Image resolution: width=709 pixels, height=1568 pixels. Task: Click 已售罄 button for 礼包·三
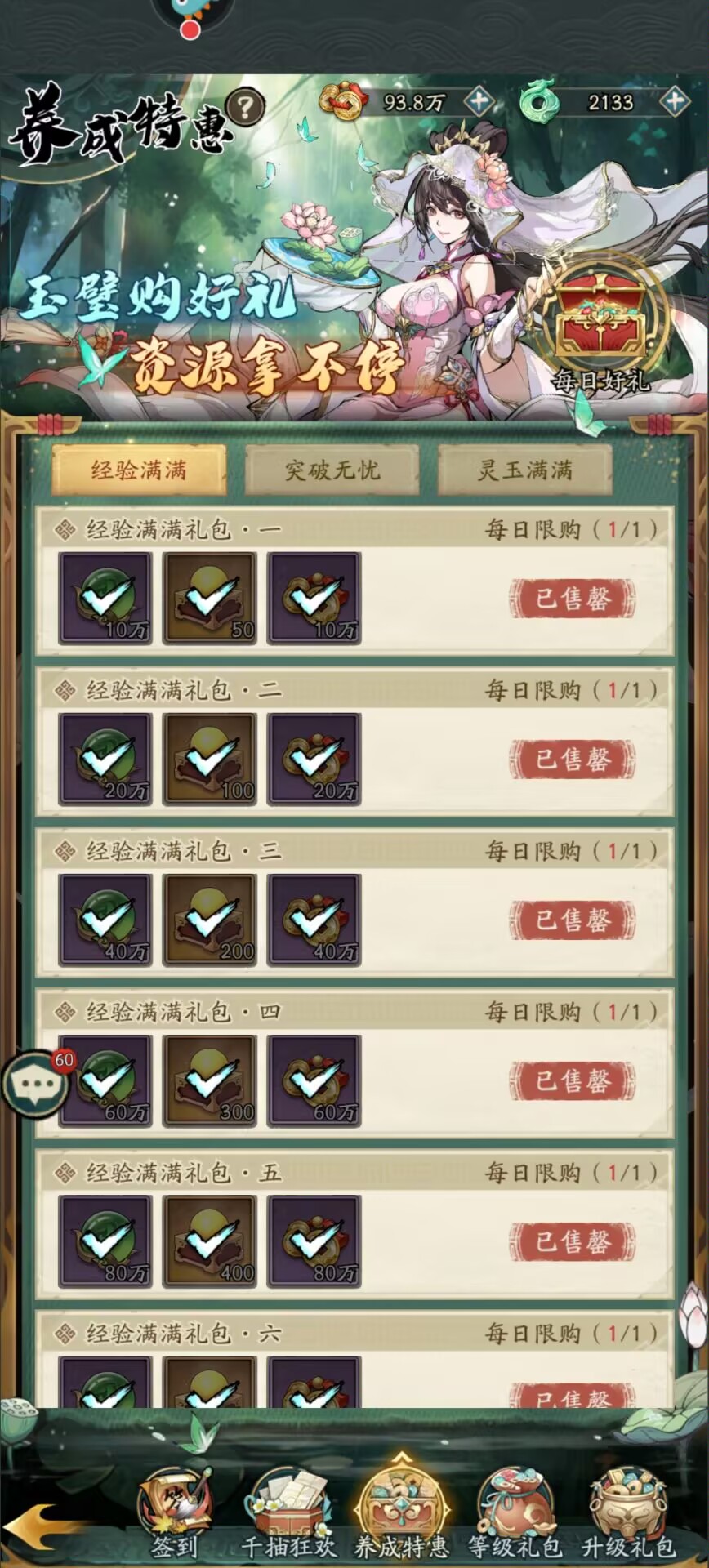tap(573, 921)
